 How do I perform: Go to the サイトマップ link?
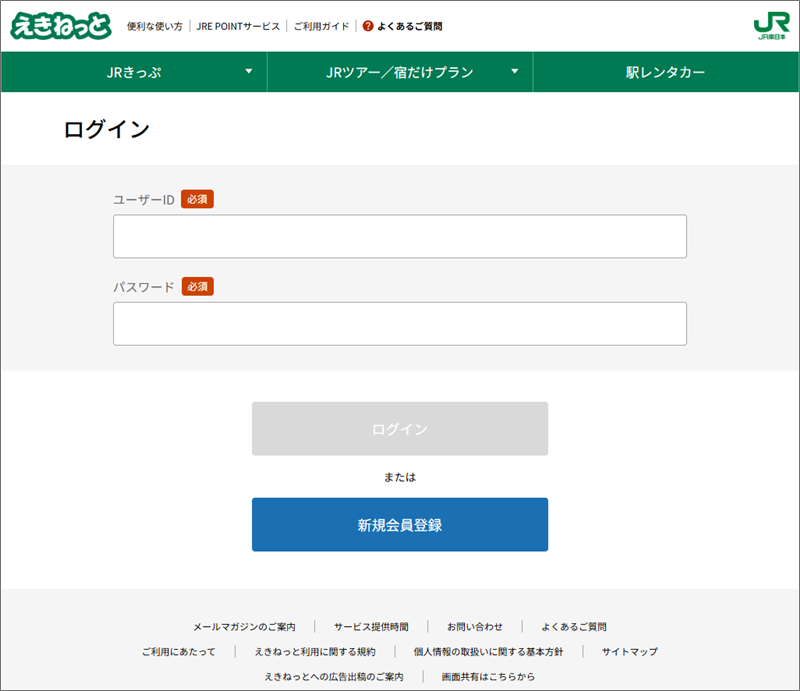click(630, 652)
